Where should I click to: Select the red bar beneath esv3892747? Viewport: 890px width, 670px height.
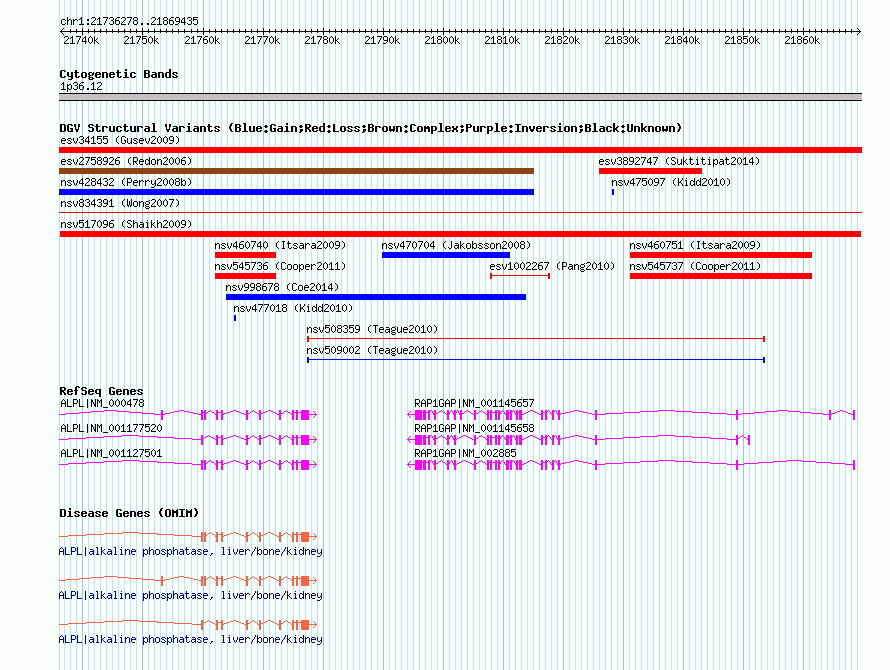click(x=650, y=171)
